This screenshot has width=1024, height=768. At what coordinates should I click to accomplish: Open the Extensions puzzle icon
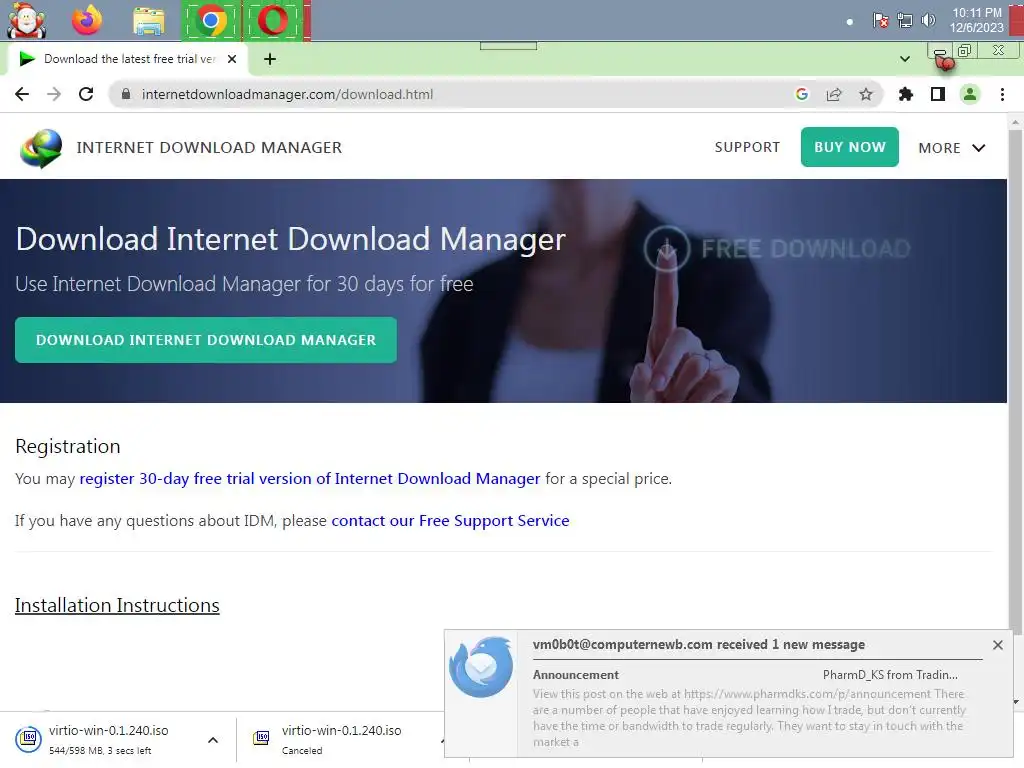(906, 94)
